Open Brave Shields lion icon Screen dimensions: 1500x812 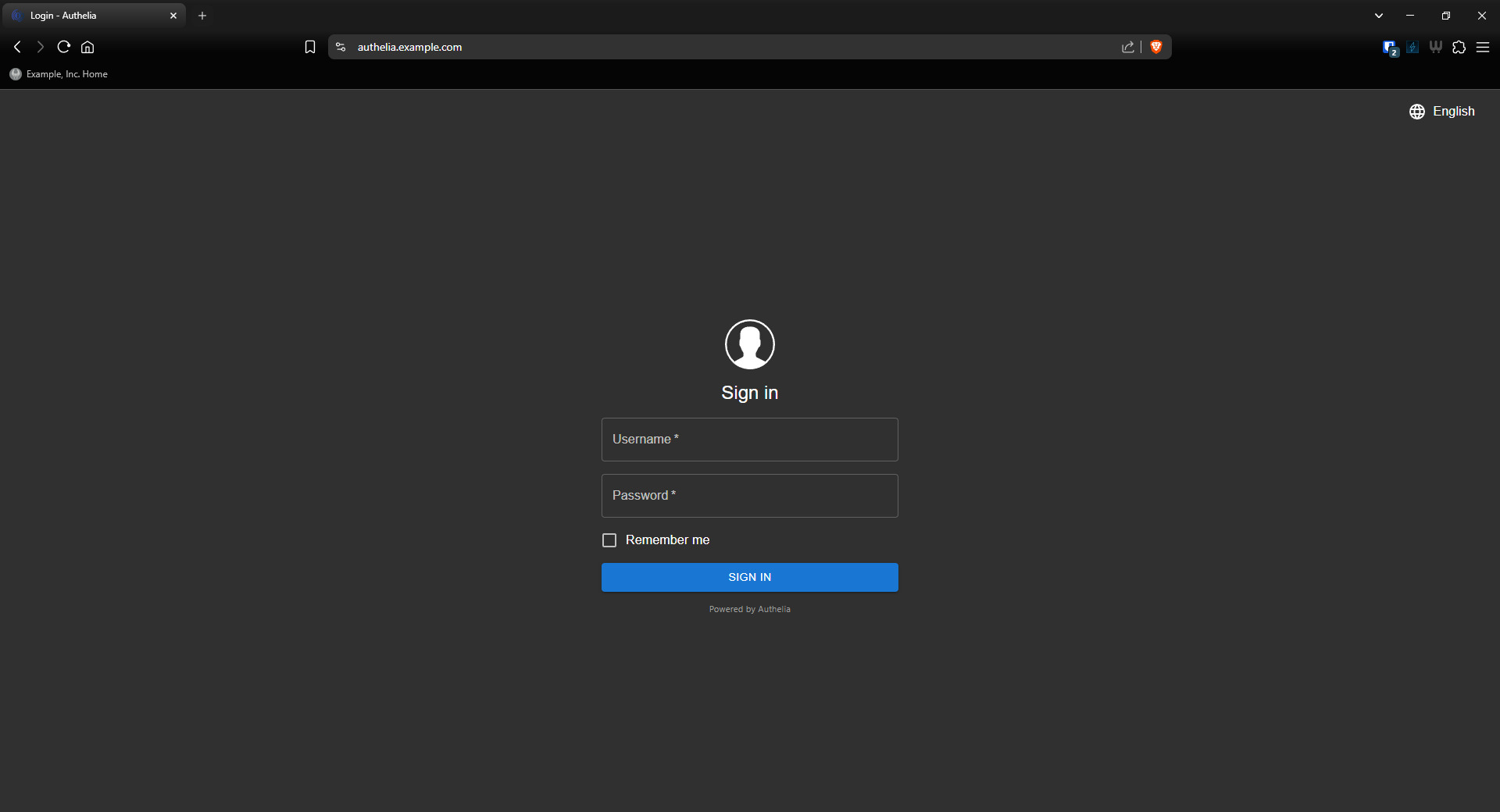coord(1156,47)
